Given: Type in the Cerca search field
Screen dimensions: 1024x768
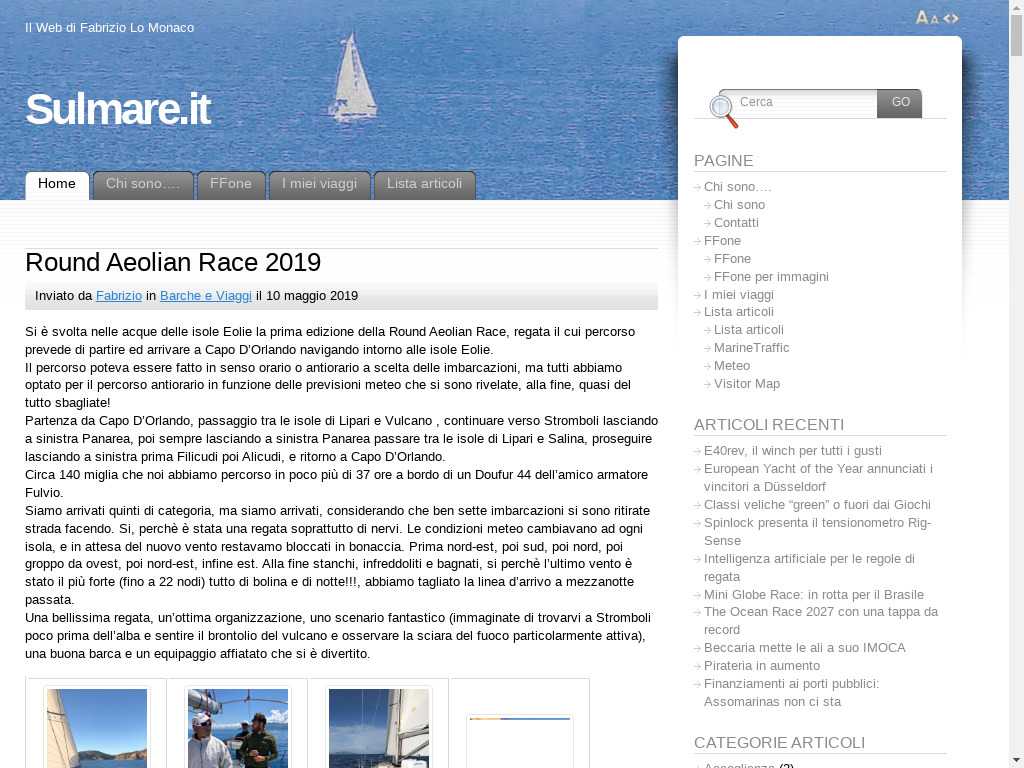Looking at the screenshot, I should (805, 102).
